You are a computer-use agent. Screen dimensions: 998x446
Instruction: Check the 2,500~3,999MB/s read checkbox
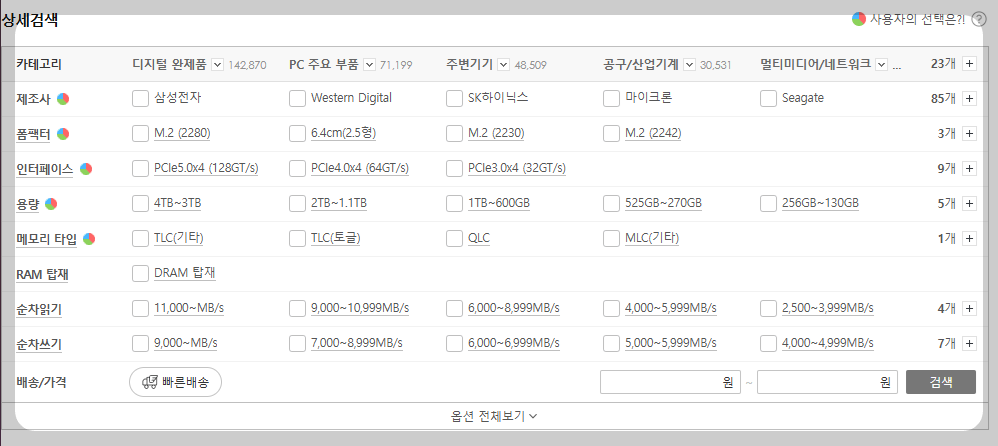pos(768,309)
